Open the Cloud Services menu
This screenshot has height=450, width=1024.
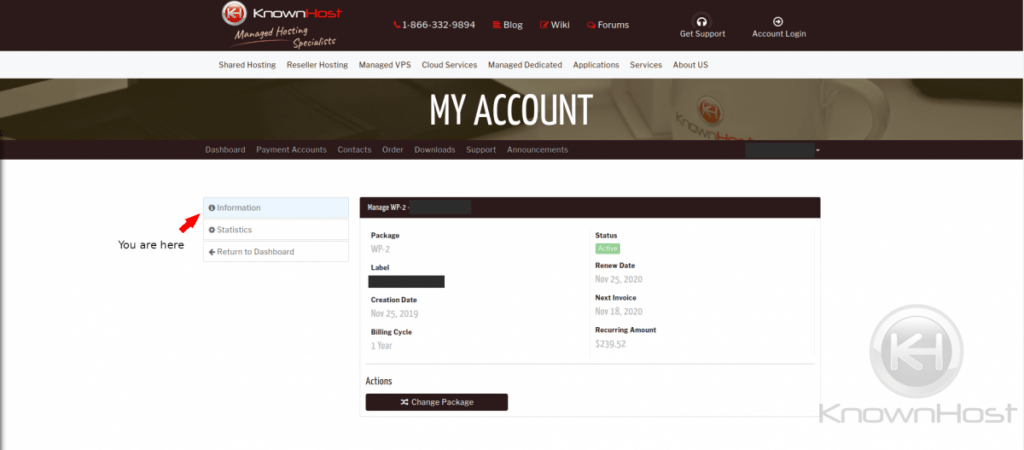pos(449,65)
